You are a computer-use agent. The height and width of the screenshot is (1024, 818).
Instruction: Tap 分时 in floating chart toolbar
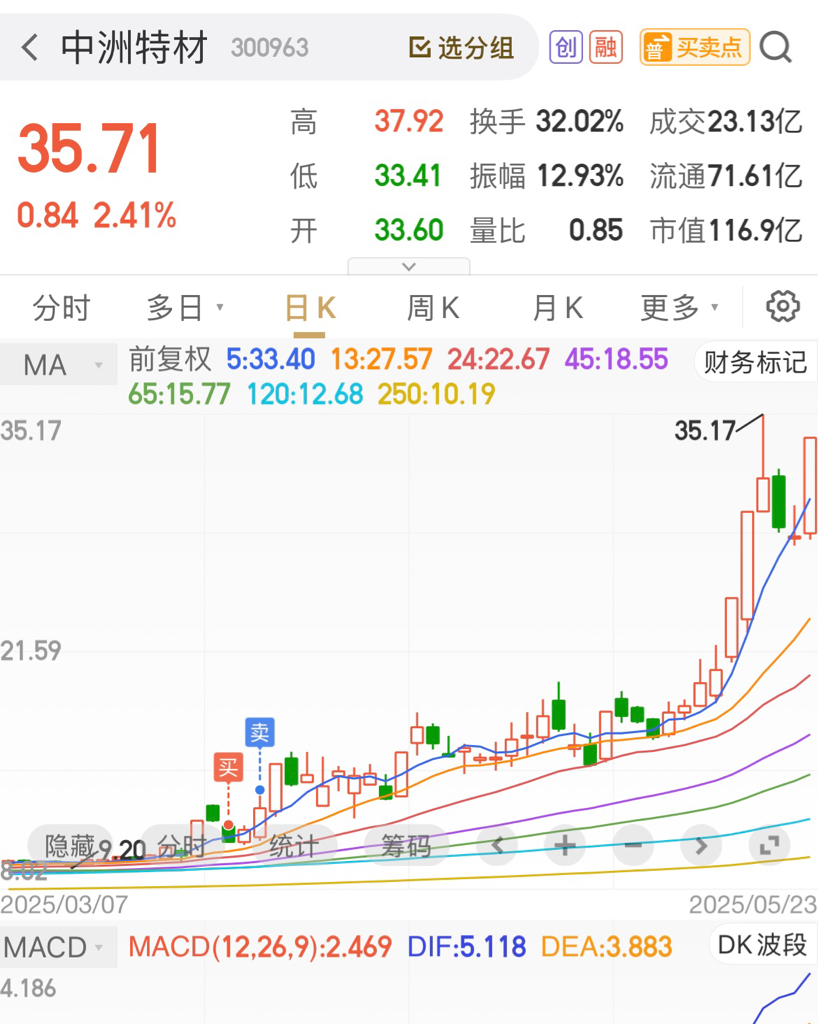pyautogui.click(x=181, y=846)
